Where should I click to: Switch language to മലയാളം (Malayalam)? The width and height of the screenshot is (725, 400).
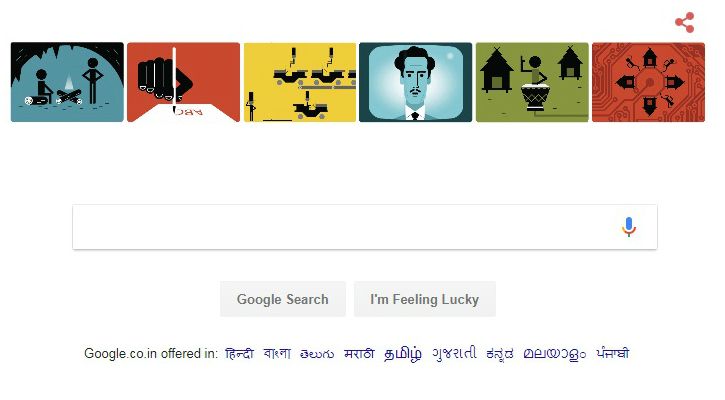pyautogui.click(x=555, y=354)
